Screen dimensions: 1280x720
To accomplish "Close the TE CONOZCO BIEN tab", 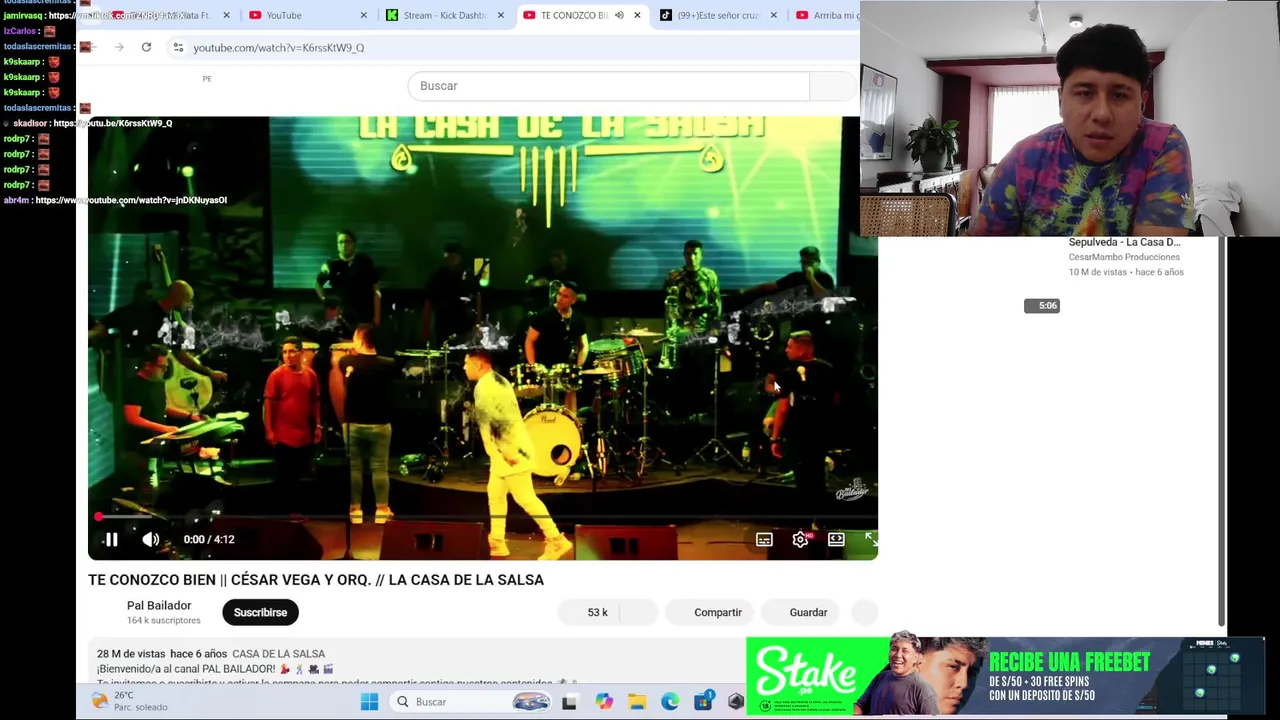I will (x=637, y=15).
